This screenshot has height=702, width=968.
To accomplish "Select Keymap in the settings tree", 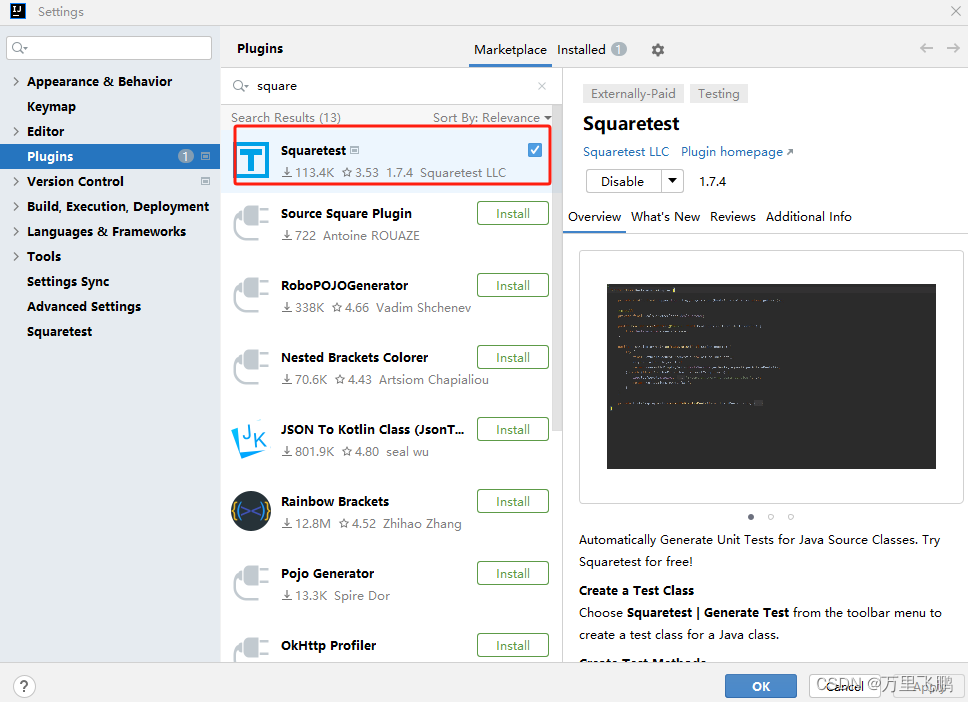I will point(51,106).
